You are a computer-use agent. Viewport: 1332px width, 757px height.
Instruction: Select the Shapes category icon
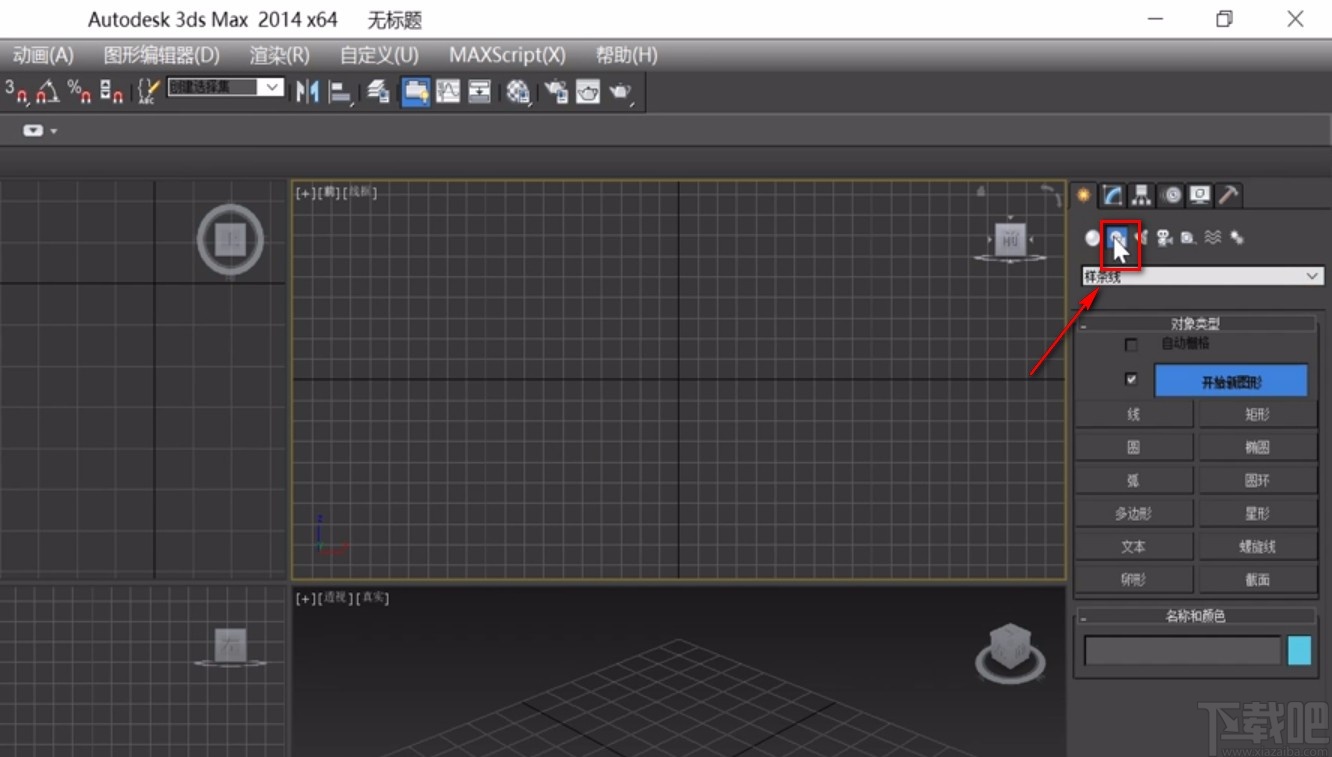pos(1118,238)
